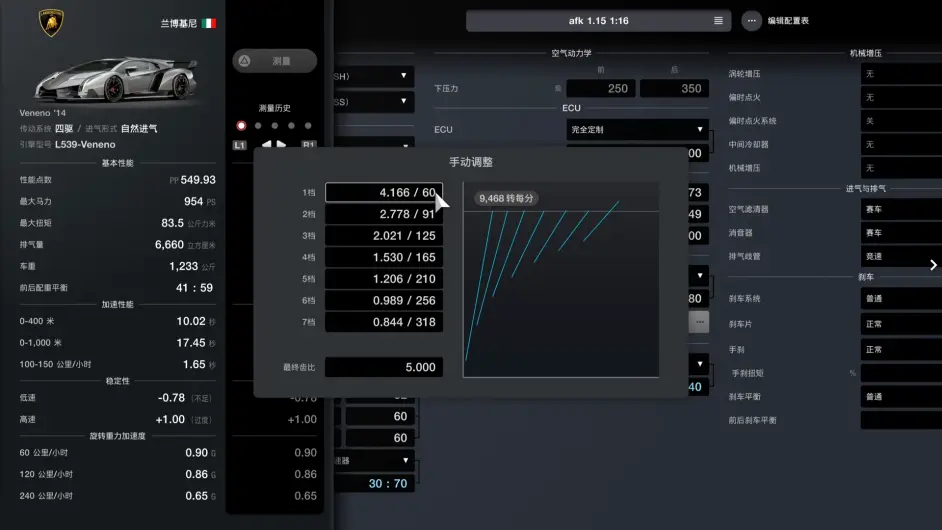The width and height of the screenshot is (942, 530).
Task: Open the tire dropdown ending in SH)
Action: click(x=373, y=76)
